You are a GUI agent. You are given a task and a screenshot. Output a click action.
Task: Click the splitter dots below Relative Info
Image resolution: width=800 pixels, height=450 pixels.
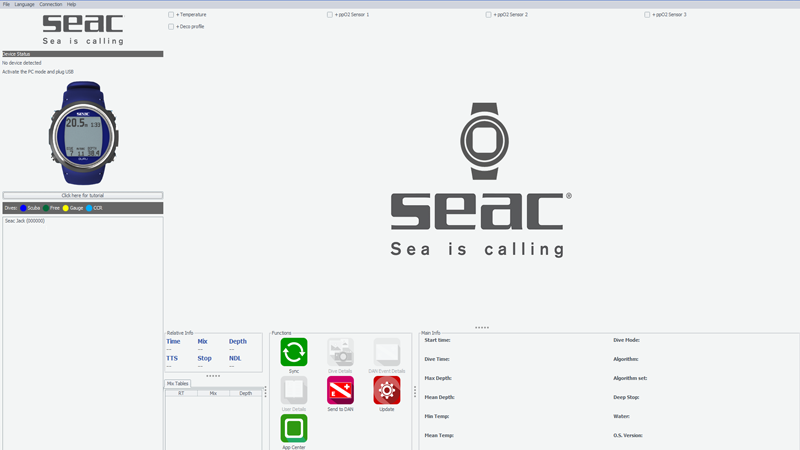pyautogui.click(x=213, y=376)
